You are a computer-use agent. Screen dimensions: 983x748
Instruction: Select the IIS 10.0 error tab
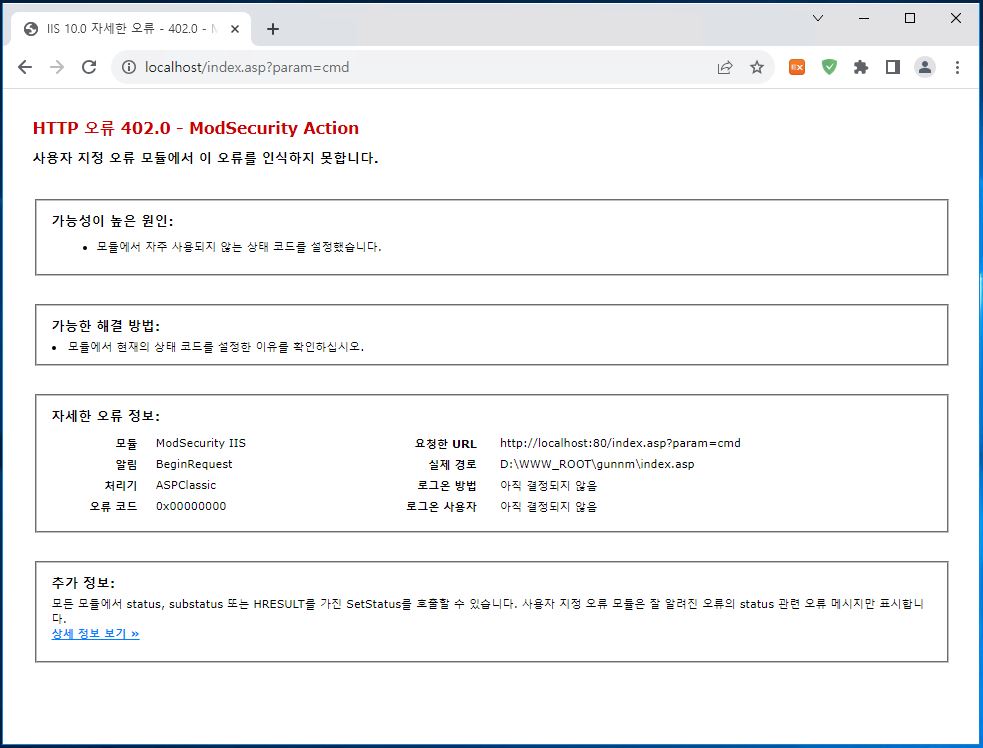pos(132,29)
